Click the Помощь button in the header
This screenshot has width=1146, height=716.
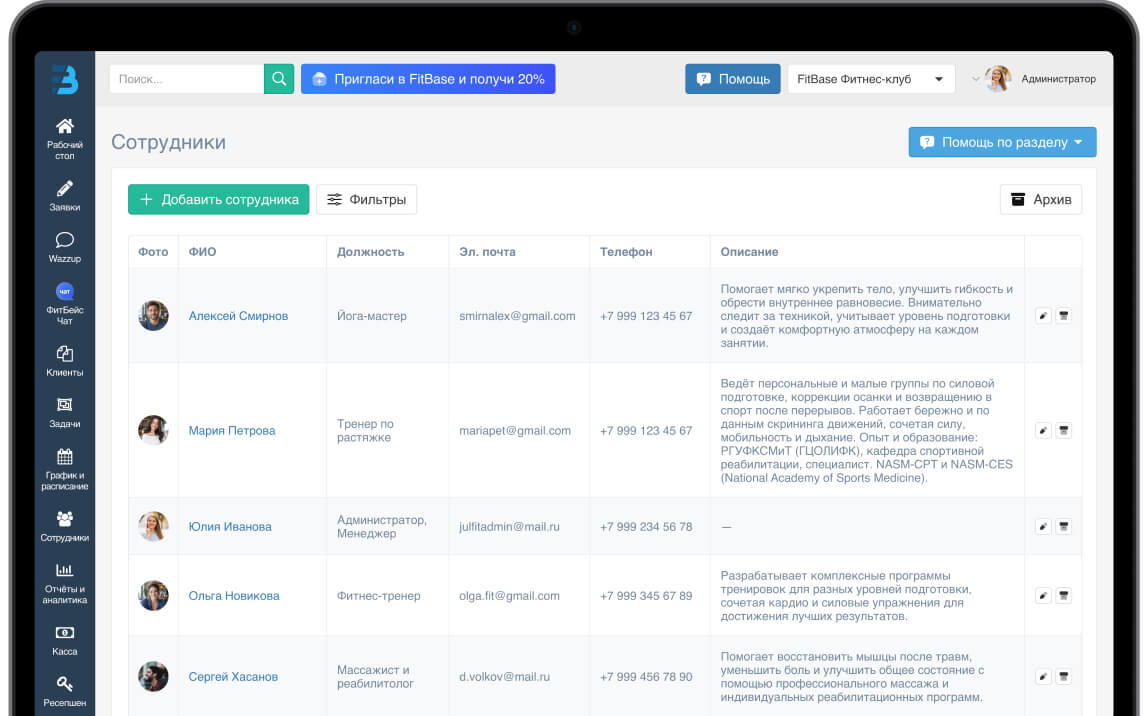(732, 79)
